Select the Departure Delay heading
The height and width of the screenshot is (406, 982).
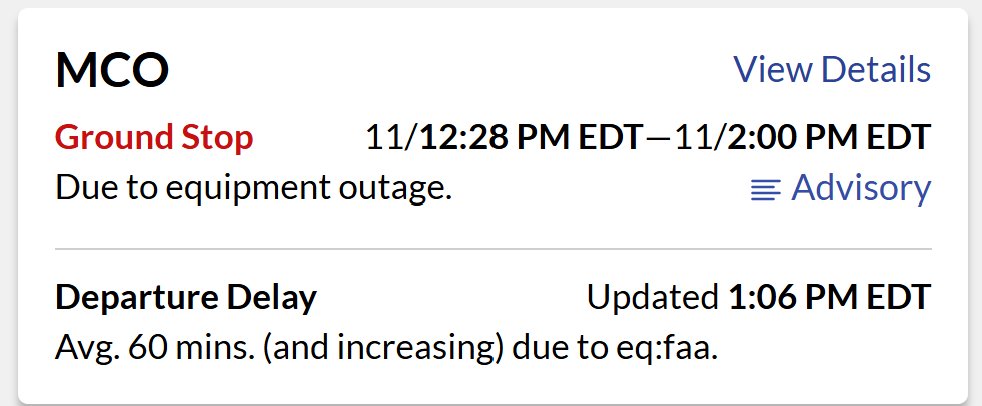[x=186, y=297]
